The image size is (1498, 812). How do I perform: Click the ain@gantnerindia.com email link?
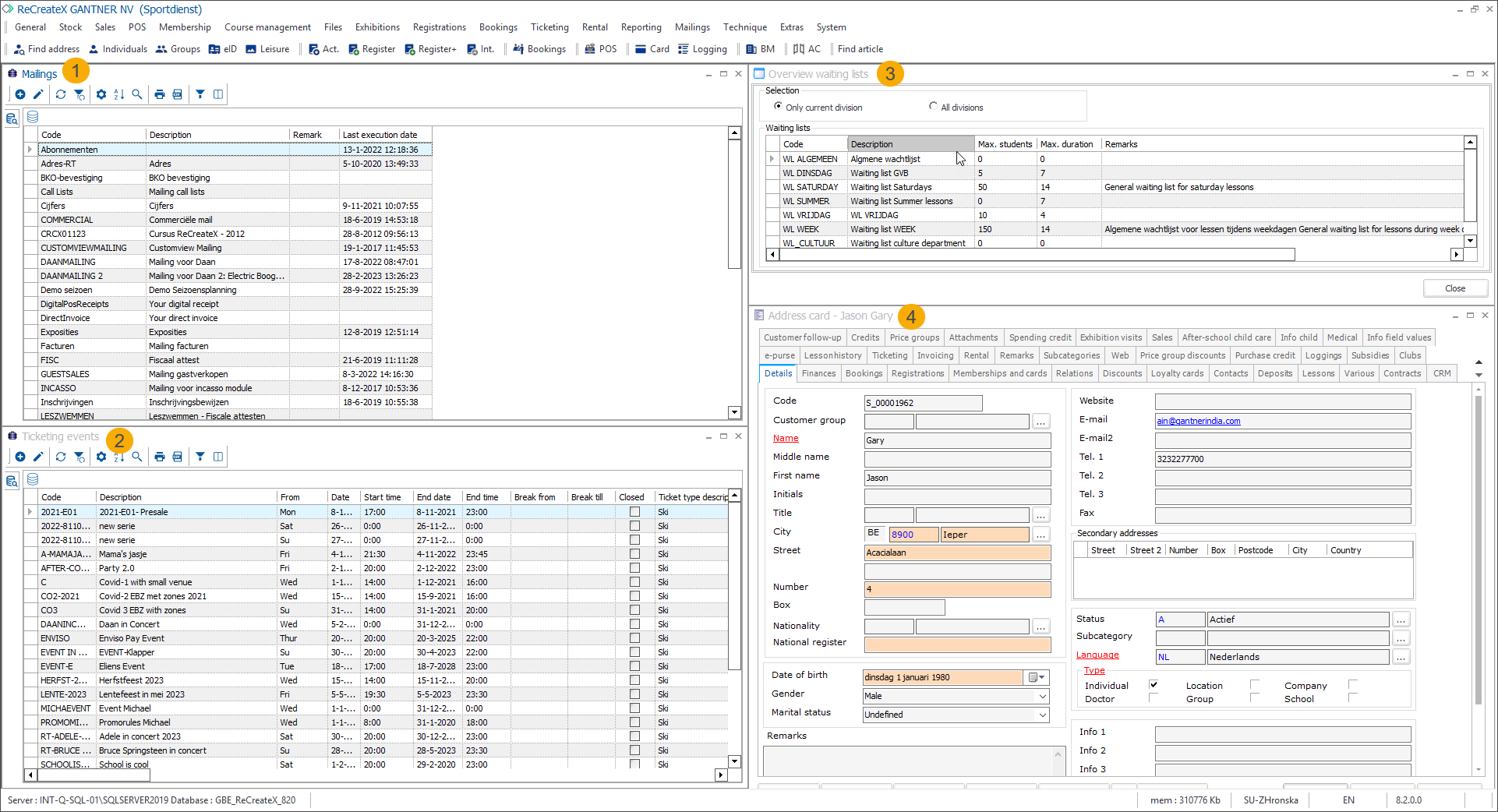(x=1198, y=421)
